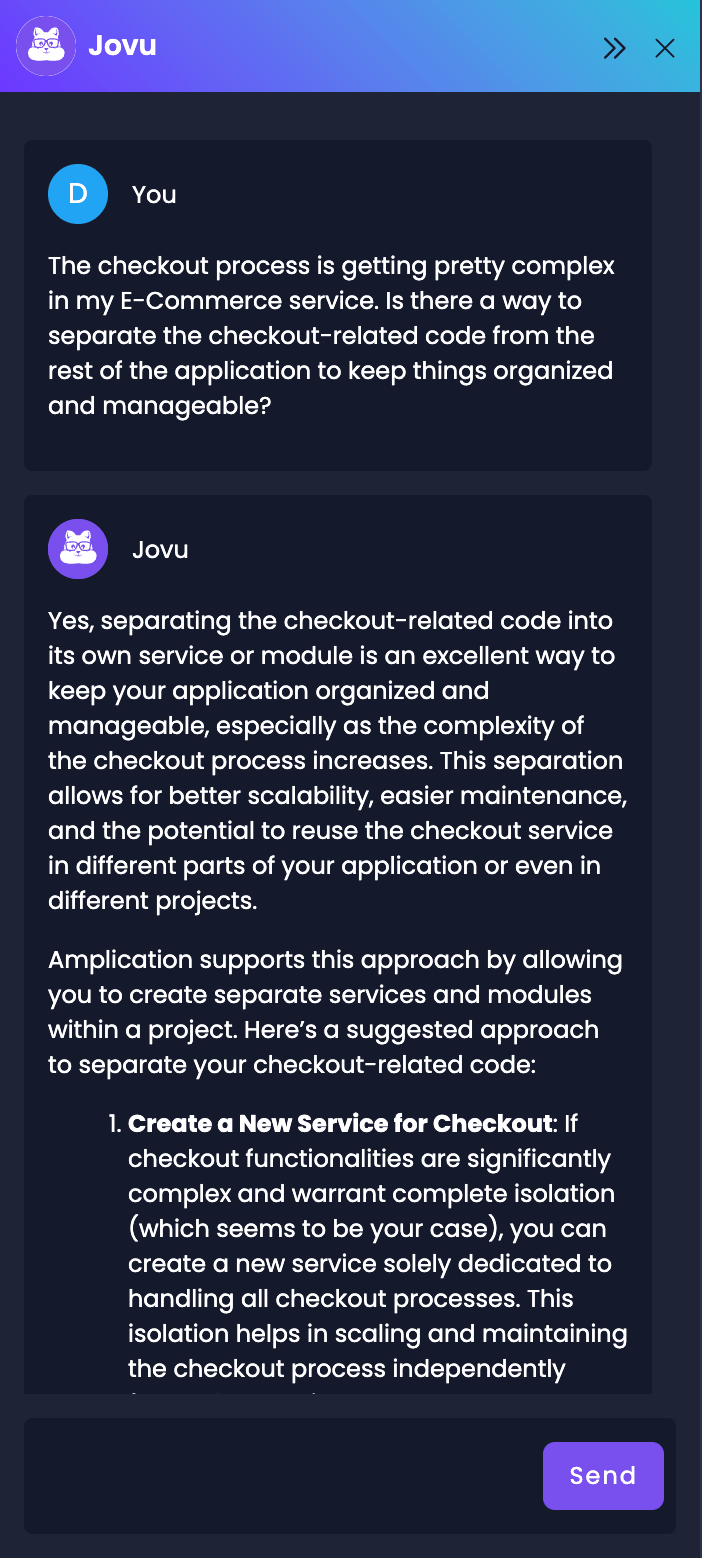Close the Jovu chat with the X
Image resolution: width=702 pixels, height=1558 pixels.
[x=665, y=47]
